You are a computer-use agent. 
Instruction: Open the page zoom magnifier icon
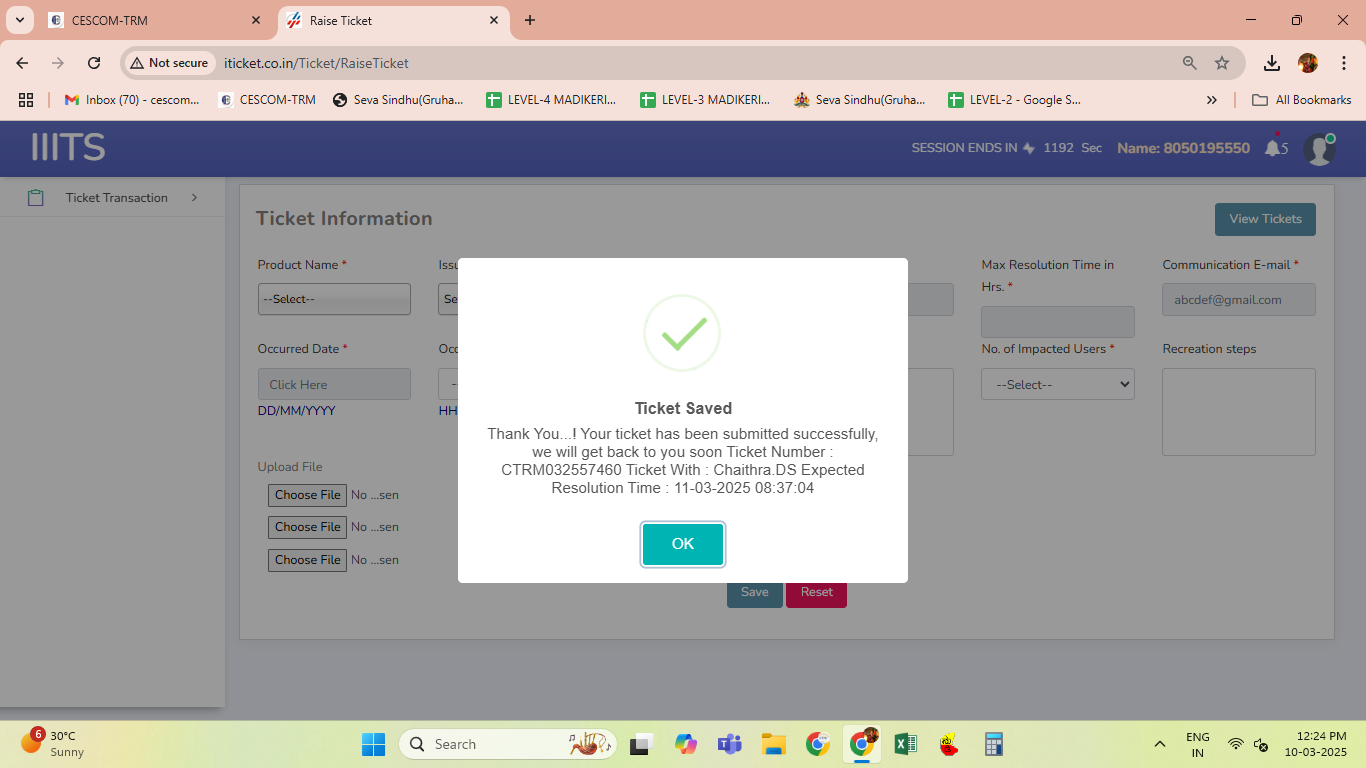(1190, 63)
